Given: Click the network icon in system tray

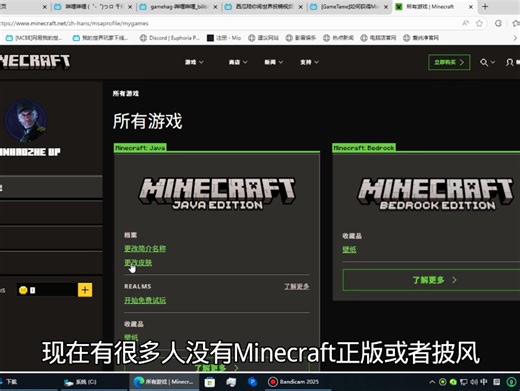Looking at the screenshot, I should pos(464,382).
